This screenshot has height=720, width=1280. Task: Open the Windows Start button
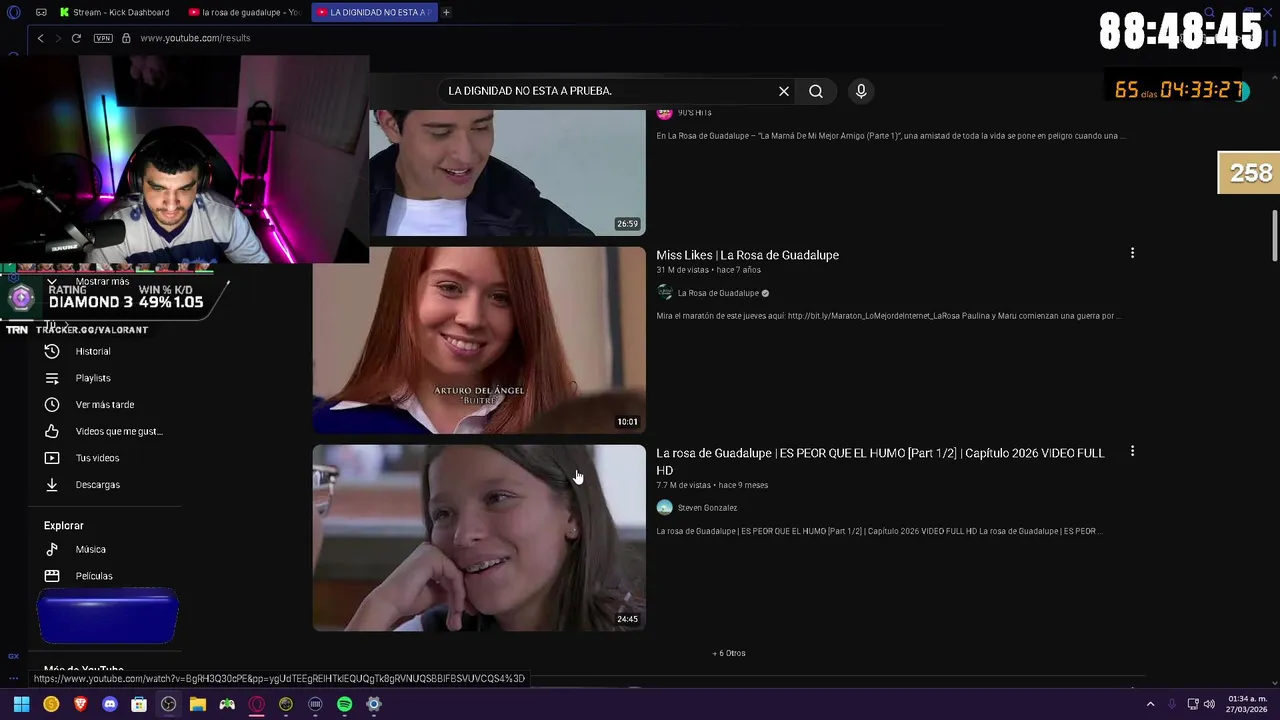pos(21,704)
